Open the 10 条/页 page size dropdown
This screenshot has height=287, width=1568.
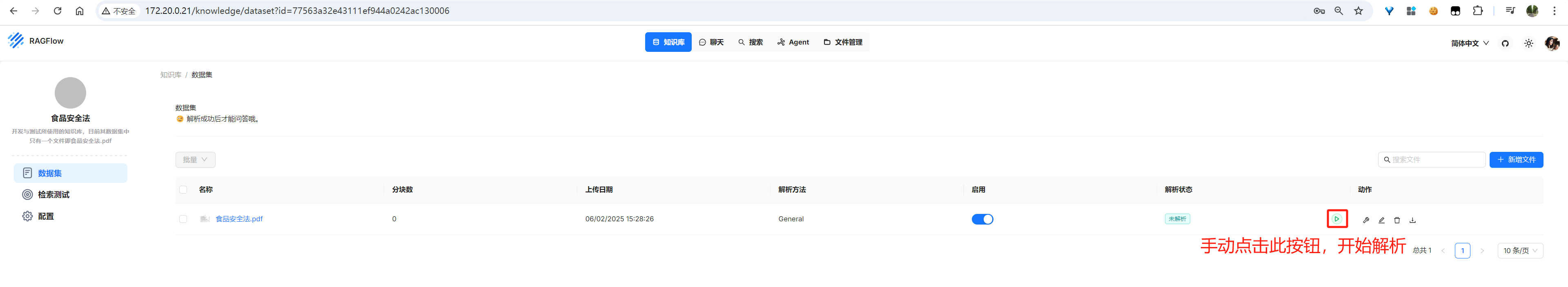coord(1520,251)
